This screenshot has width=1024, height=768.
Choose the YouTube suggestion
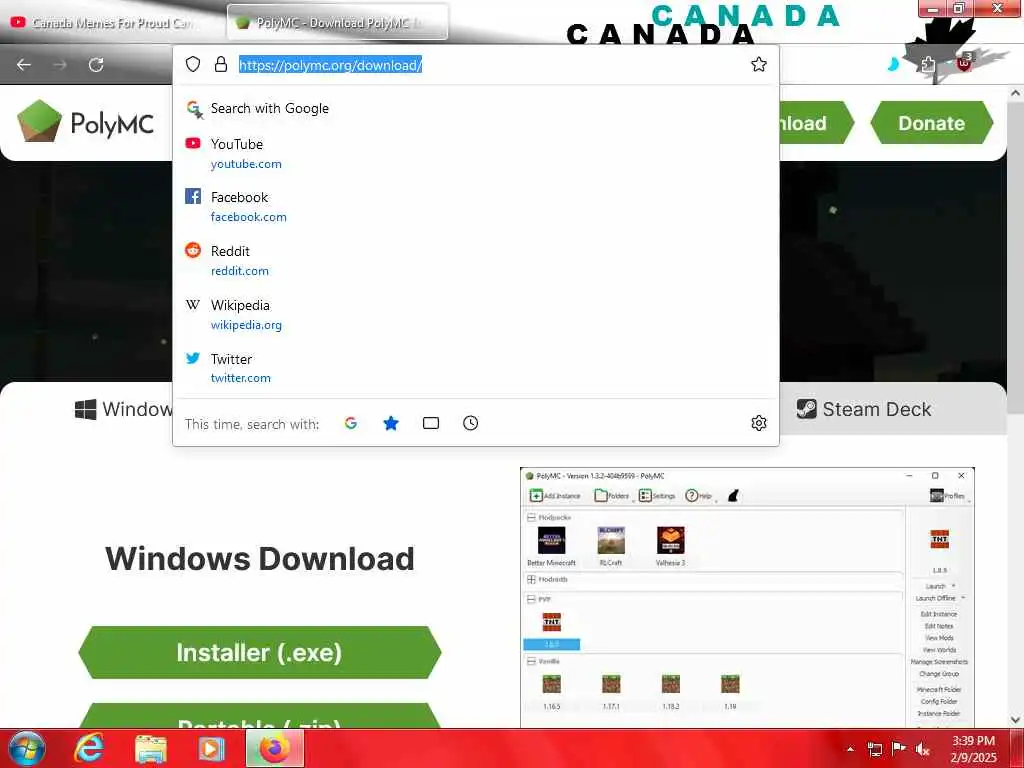coord(475,153)
